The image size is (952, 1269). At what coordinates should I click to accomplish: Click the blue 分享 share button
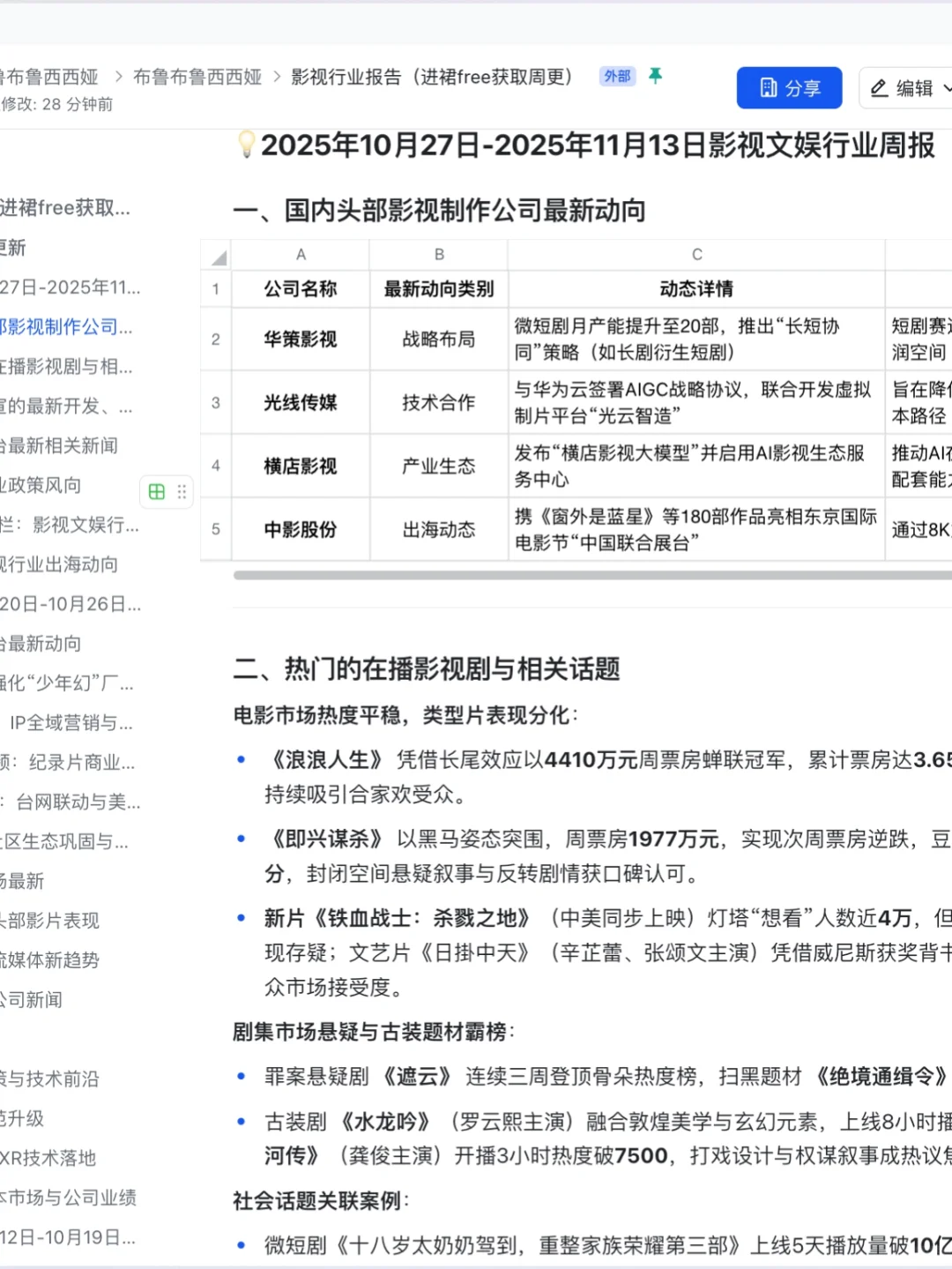click(x=789, y=88)
